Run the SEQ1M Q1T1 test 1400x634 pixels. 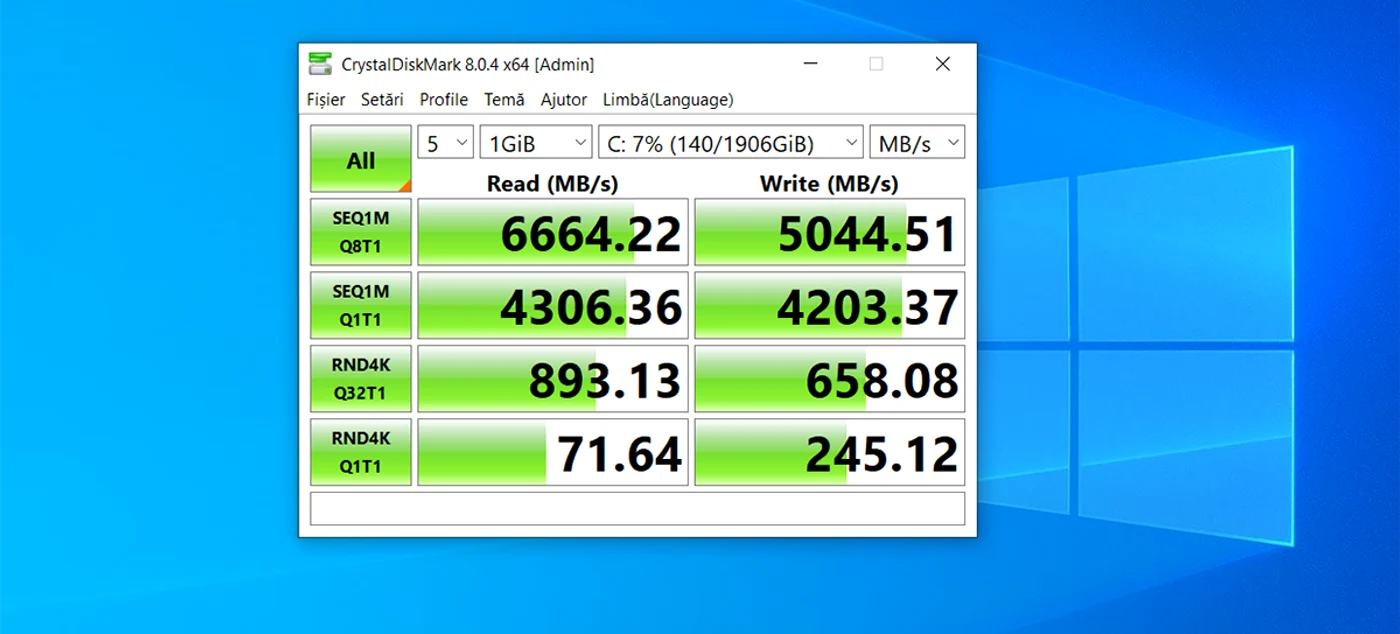click(x=361, y=305)
